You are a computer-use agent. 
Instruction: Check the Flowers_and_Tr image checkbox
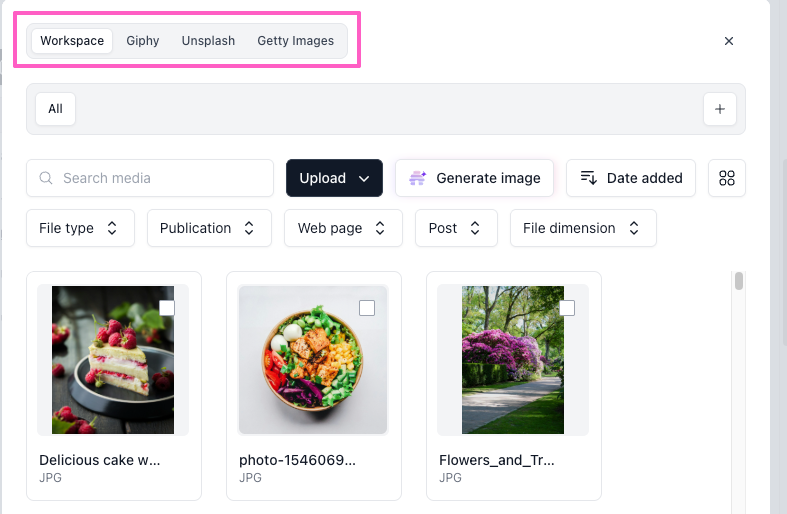point(567,308)
